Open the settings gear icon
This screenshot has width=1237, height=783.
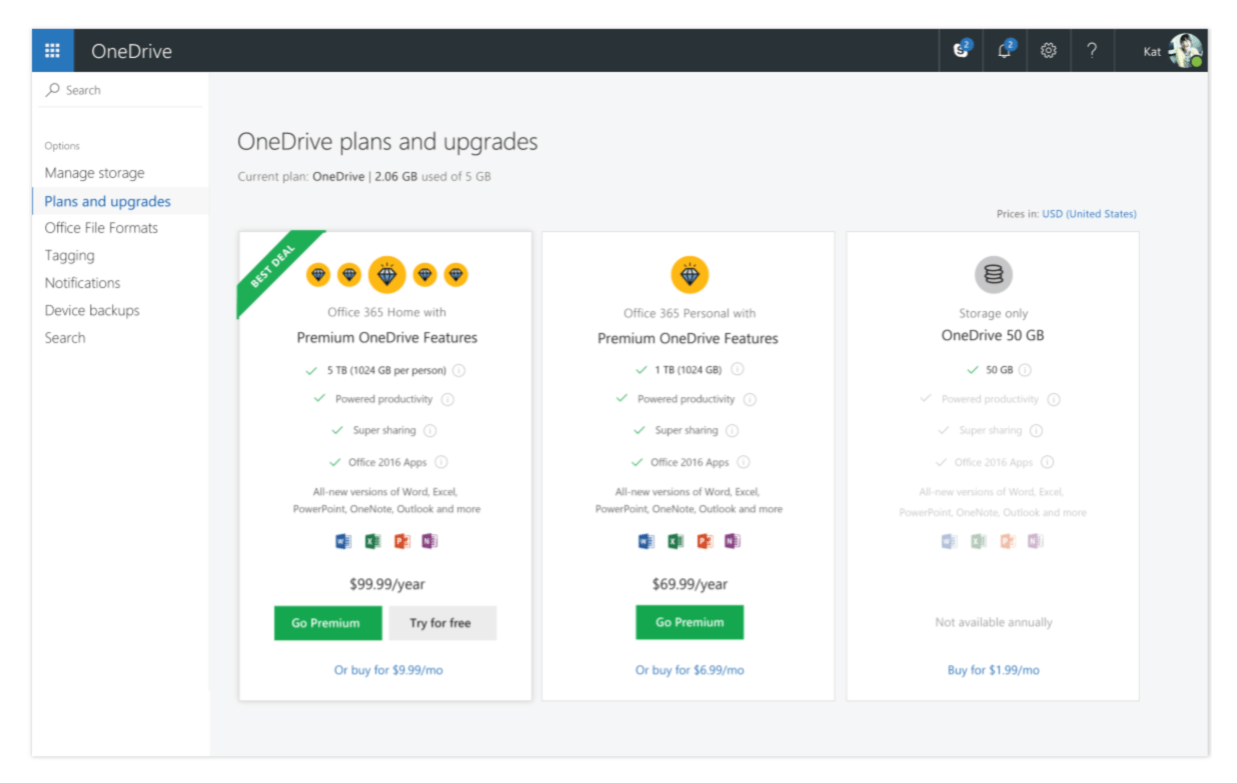[1048, 51]
